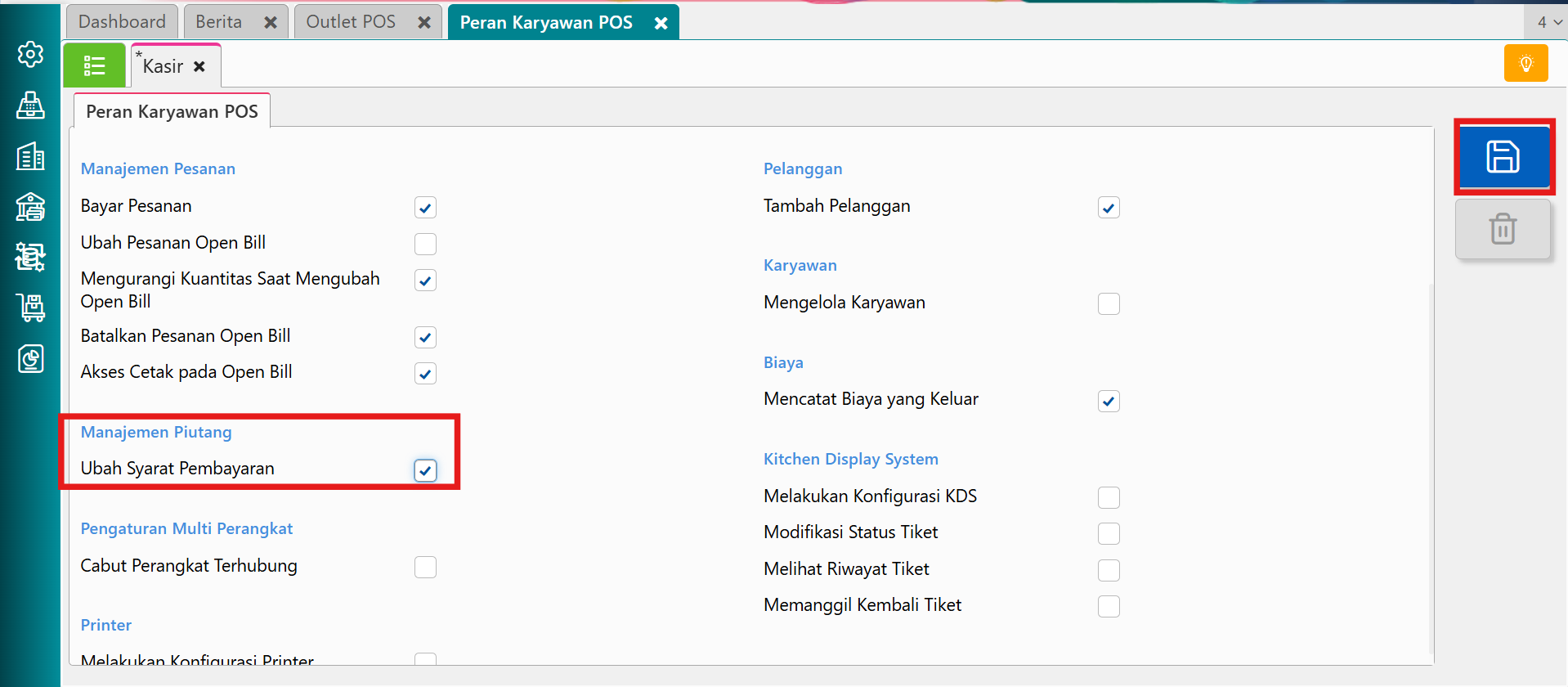Image resolution: width=1568 pixels, height=687 pixels.
Task: Click the Biaya section heading
Action: (x=783, y=362)
